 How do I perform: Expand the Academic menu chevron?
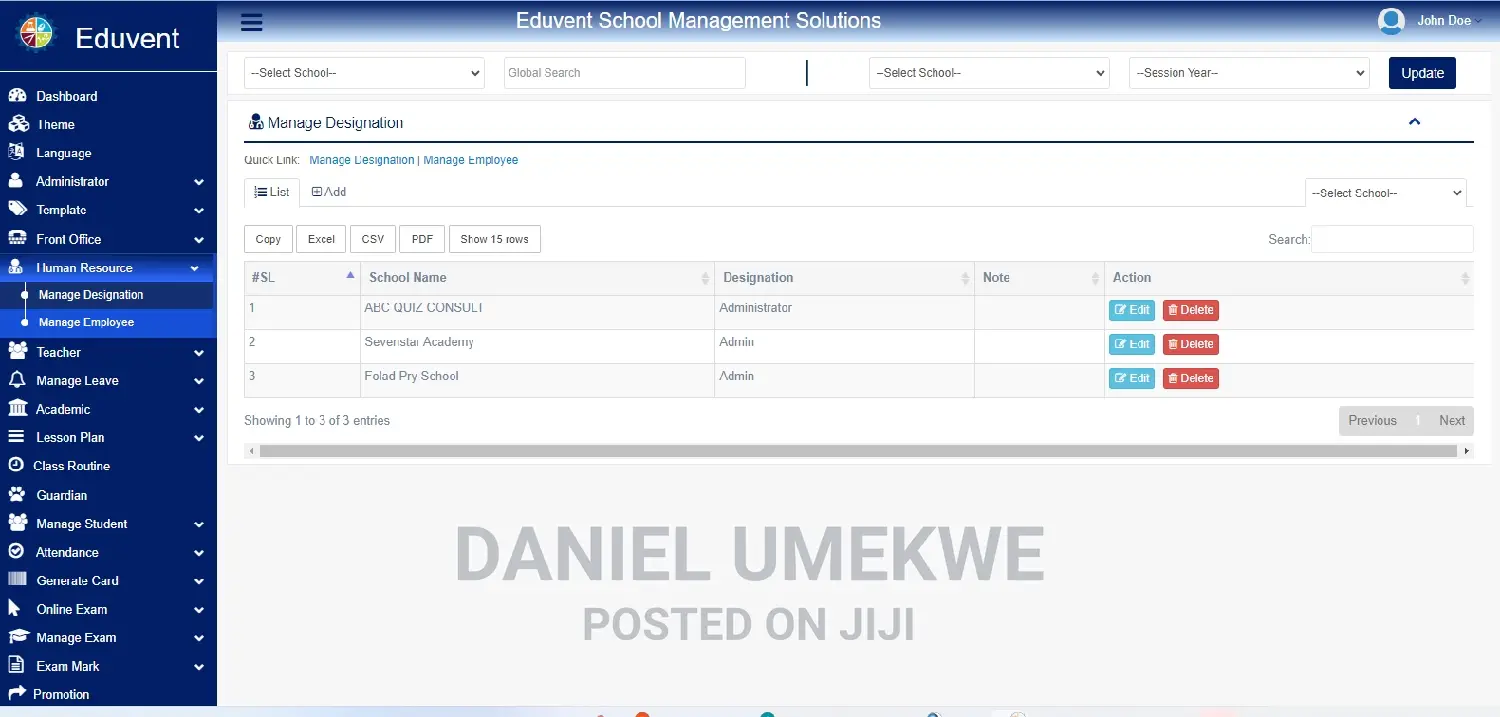click(199, 410)
